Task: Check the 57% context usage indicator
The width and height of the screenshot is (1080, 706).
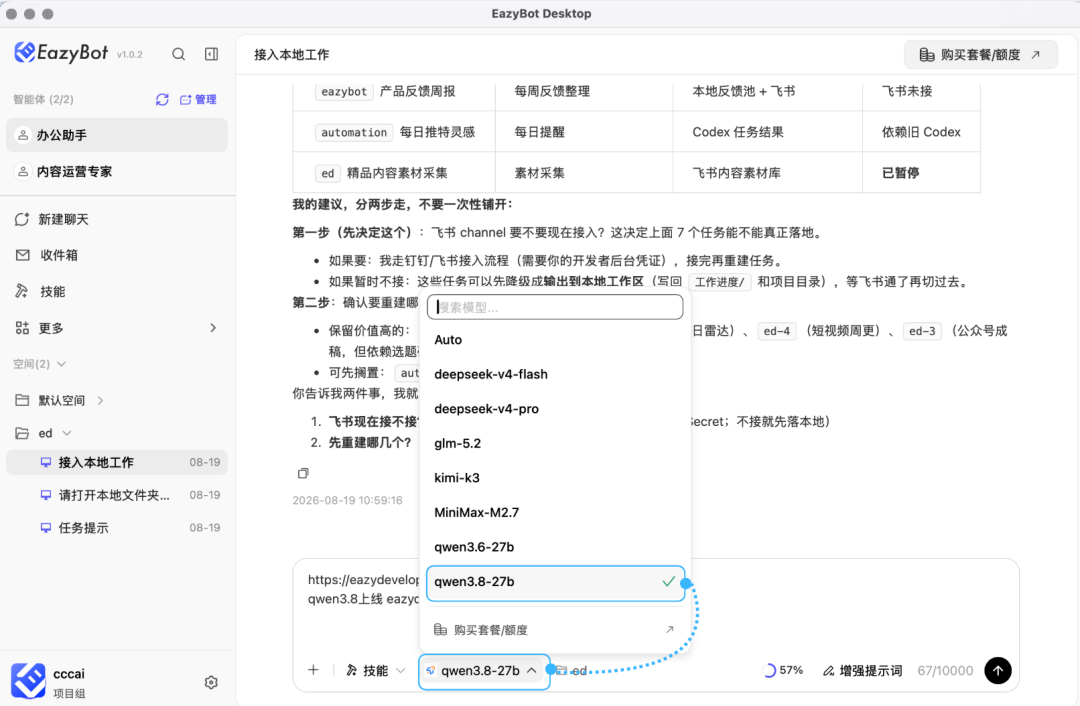Action: 784,670
